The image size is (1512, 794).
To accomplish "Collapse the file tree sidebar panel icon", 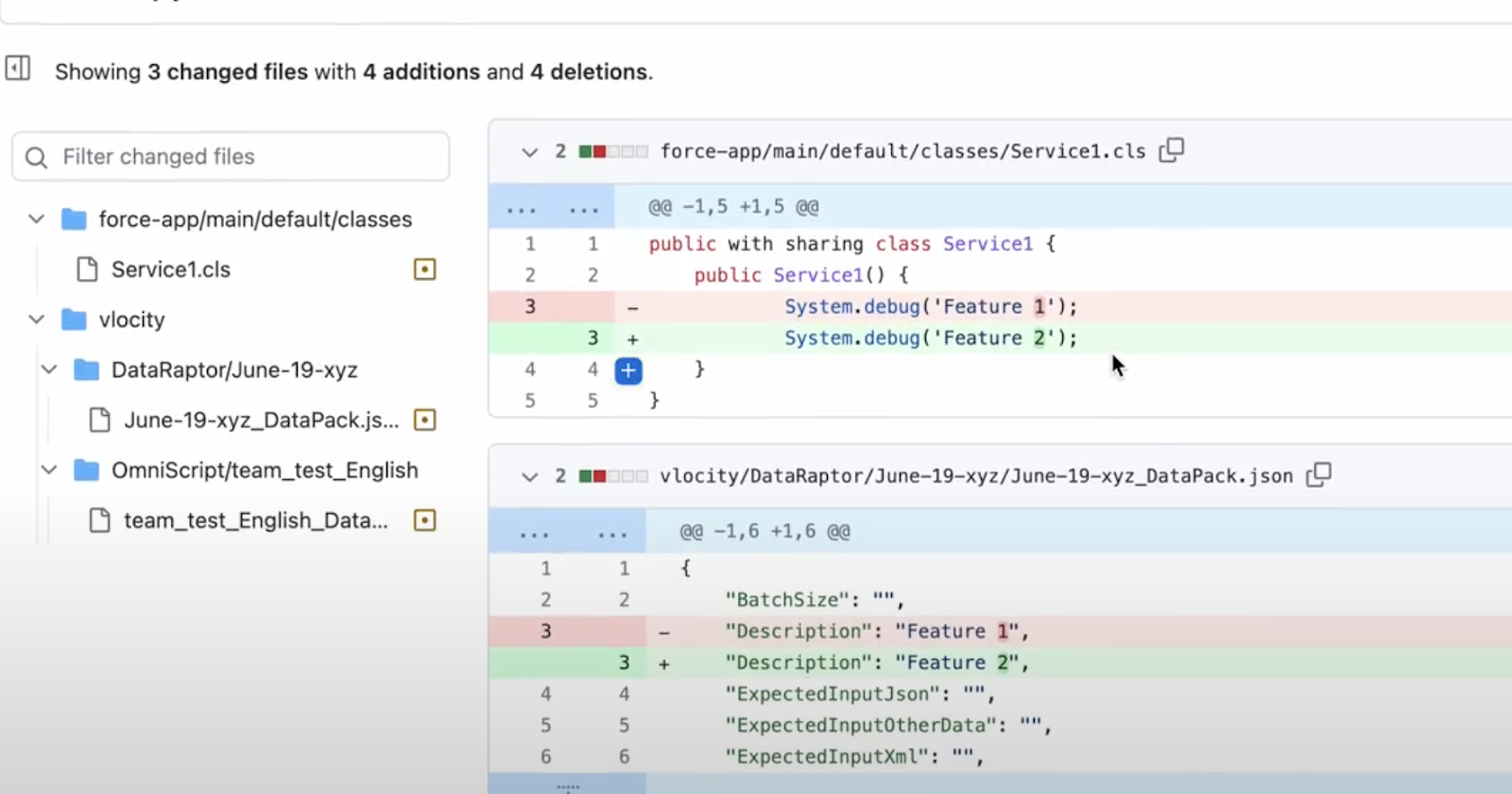I will 18,69.
